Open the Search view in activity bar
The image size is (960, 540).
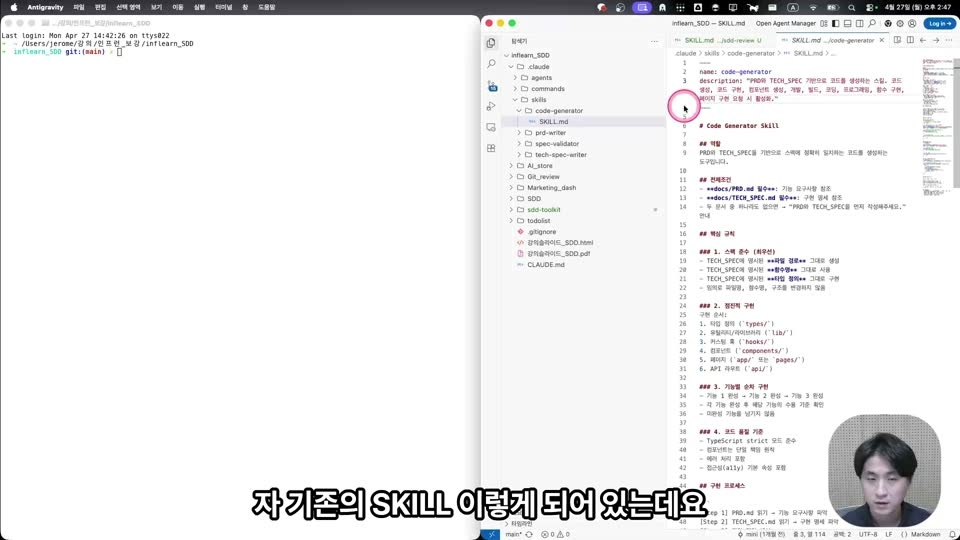[491, 64]
